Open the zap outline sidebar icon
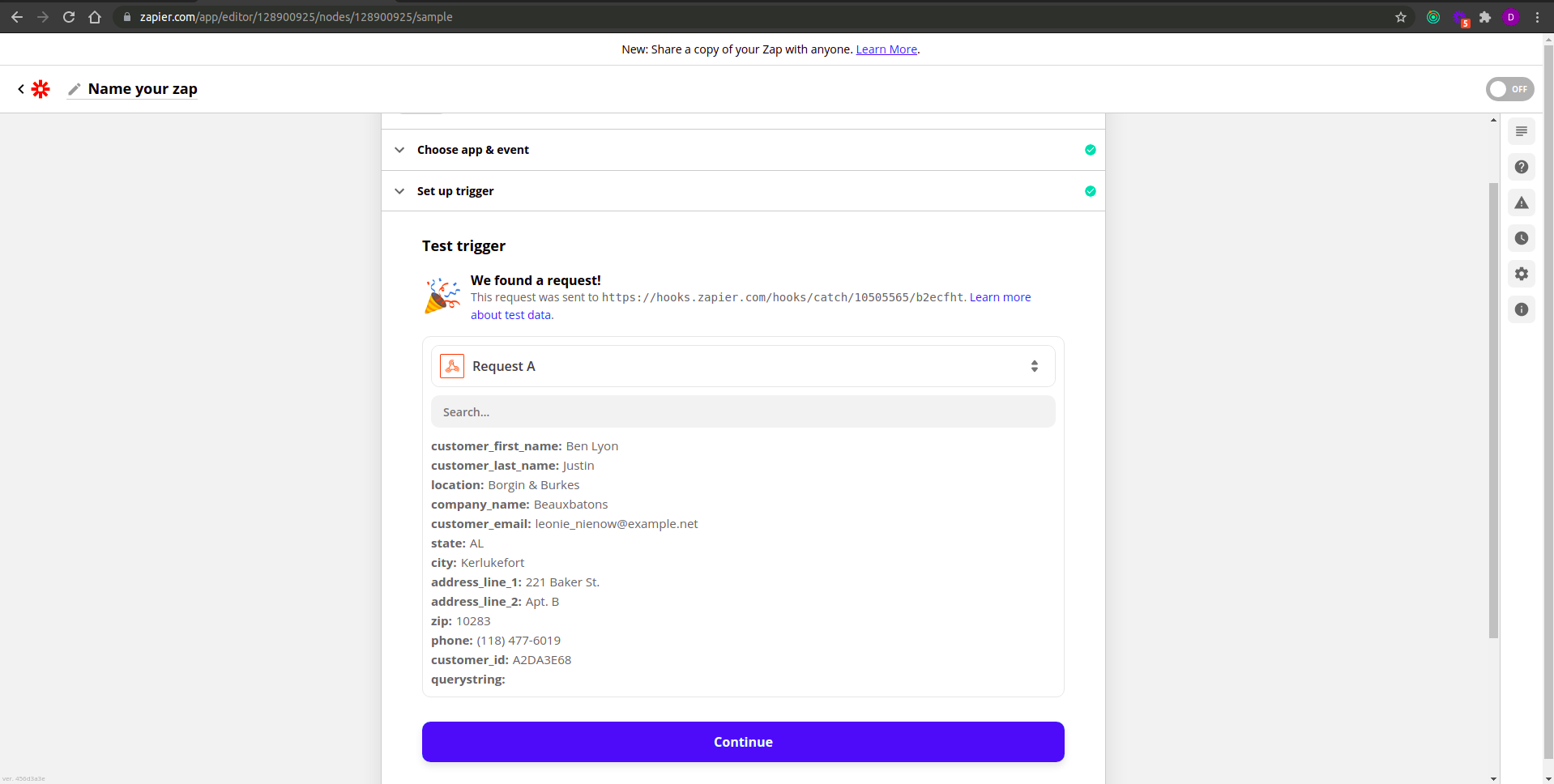1554x784 pixels. coord(1522,131)
